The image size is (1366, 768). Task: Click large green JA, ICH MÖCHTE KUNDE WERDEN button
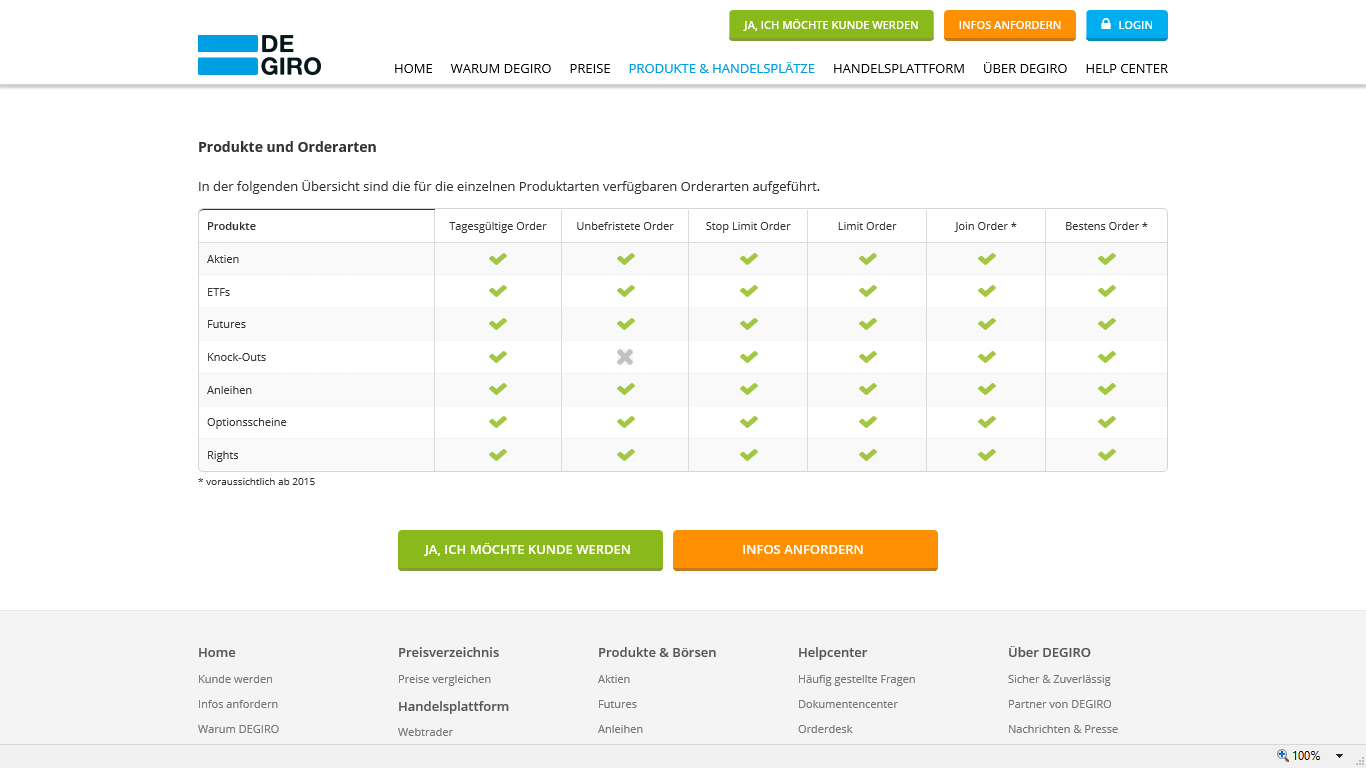point(530,550)
